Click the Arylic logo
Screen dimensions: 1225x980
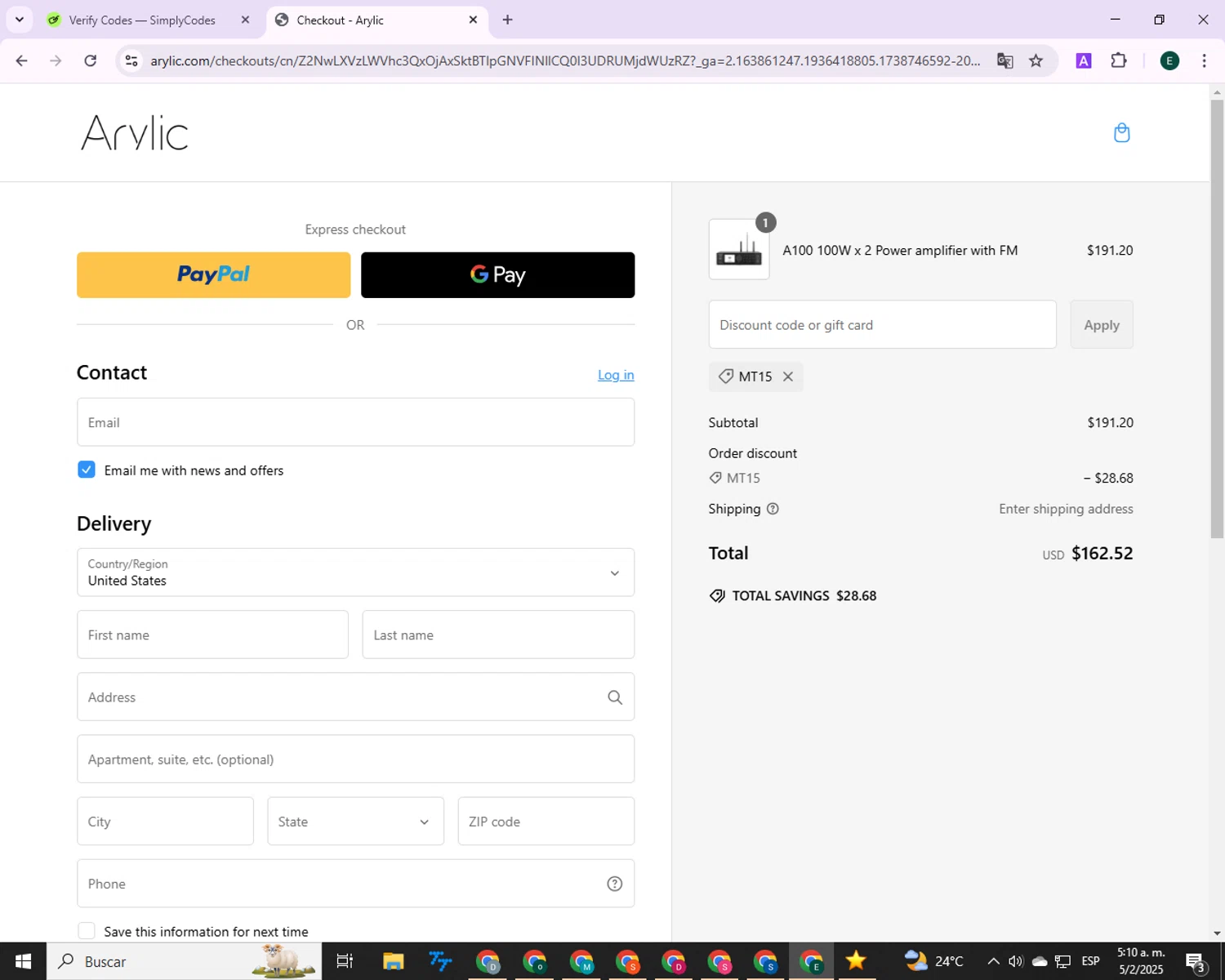[x=135, y=132]
